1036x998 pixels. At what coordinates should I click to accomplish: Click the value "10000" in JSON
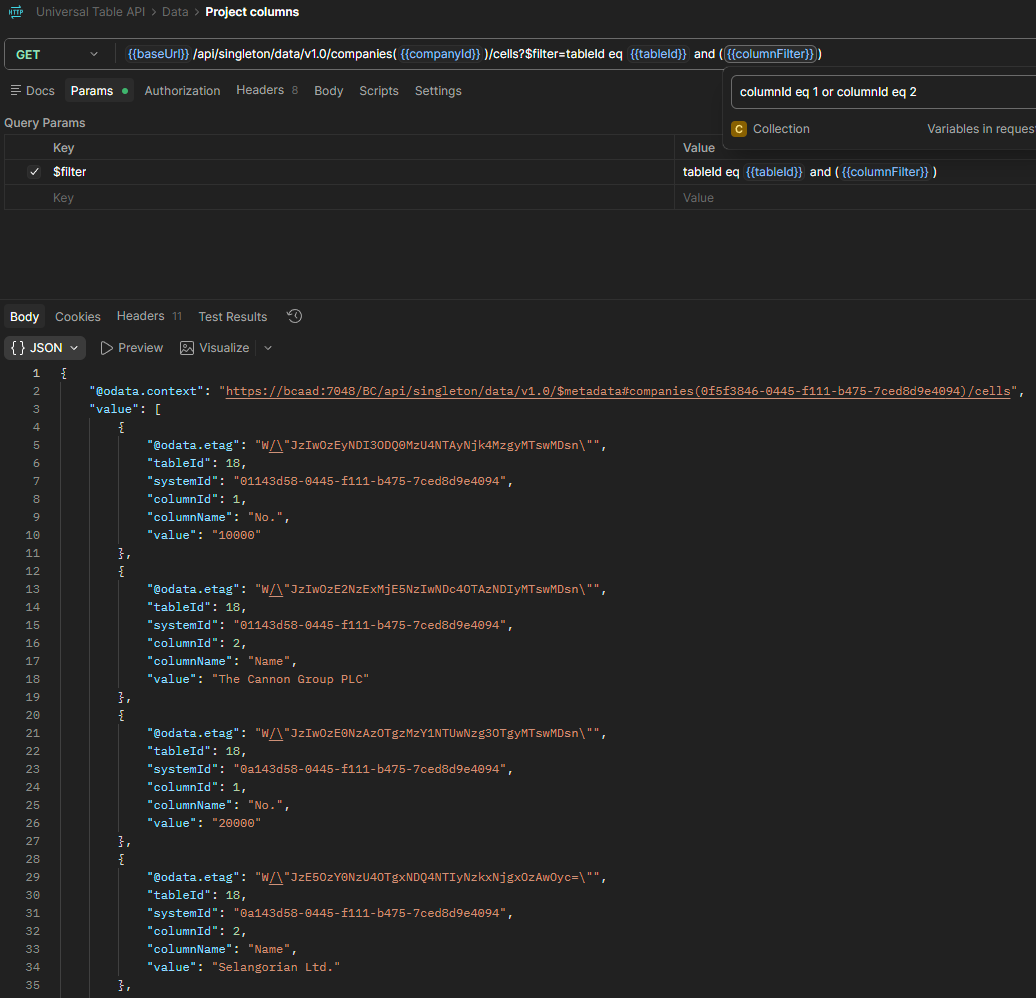(237, 535)
